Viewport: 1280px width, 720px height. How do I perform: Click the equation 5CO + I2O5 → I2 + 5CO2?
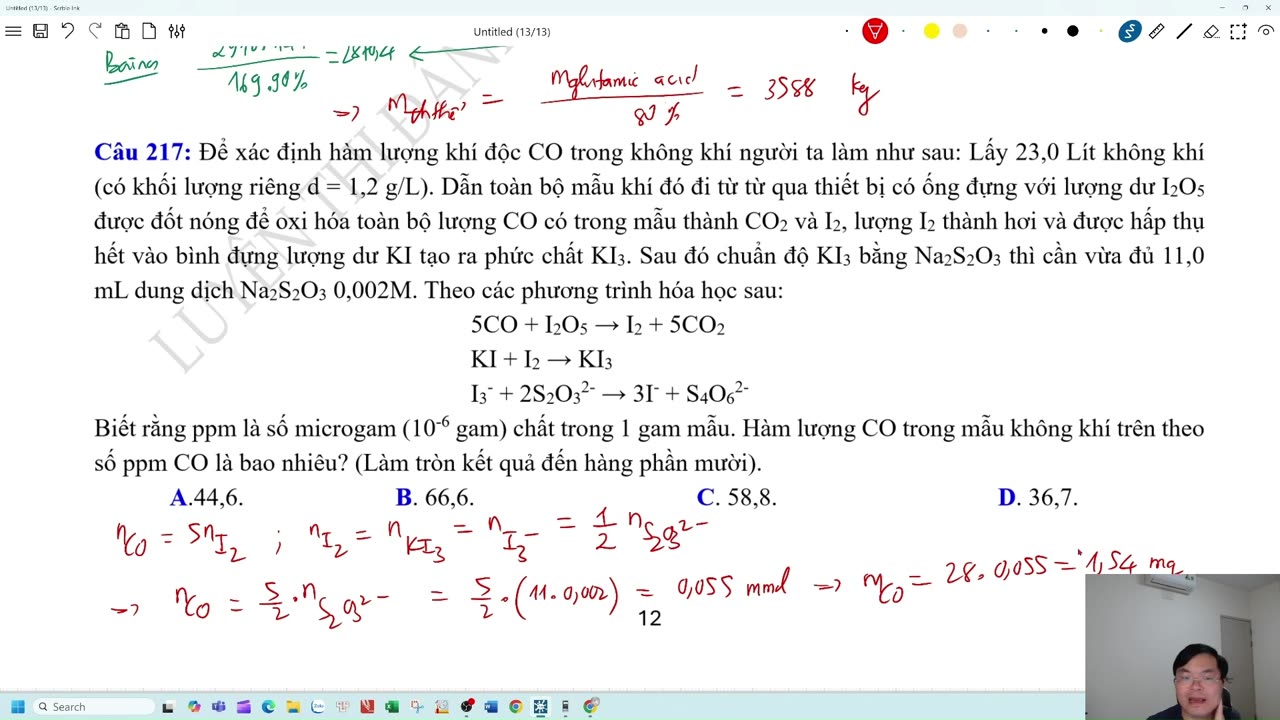598,326
